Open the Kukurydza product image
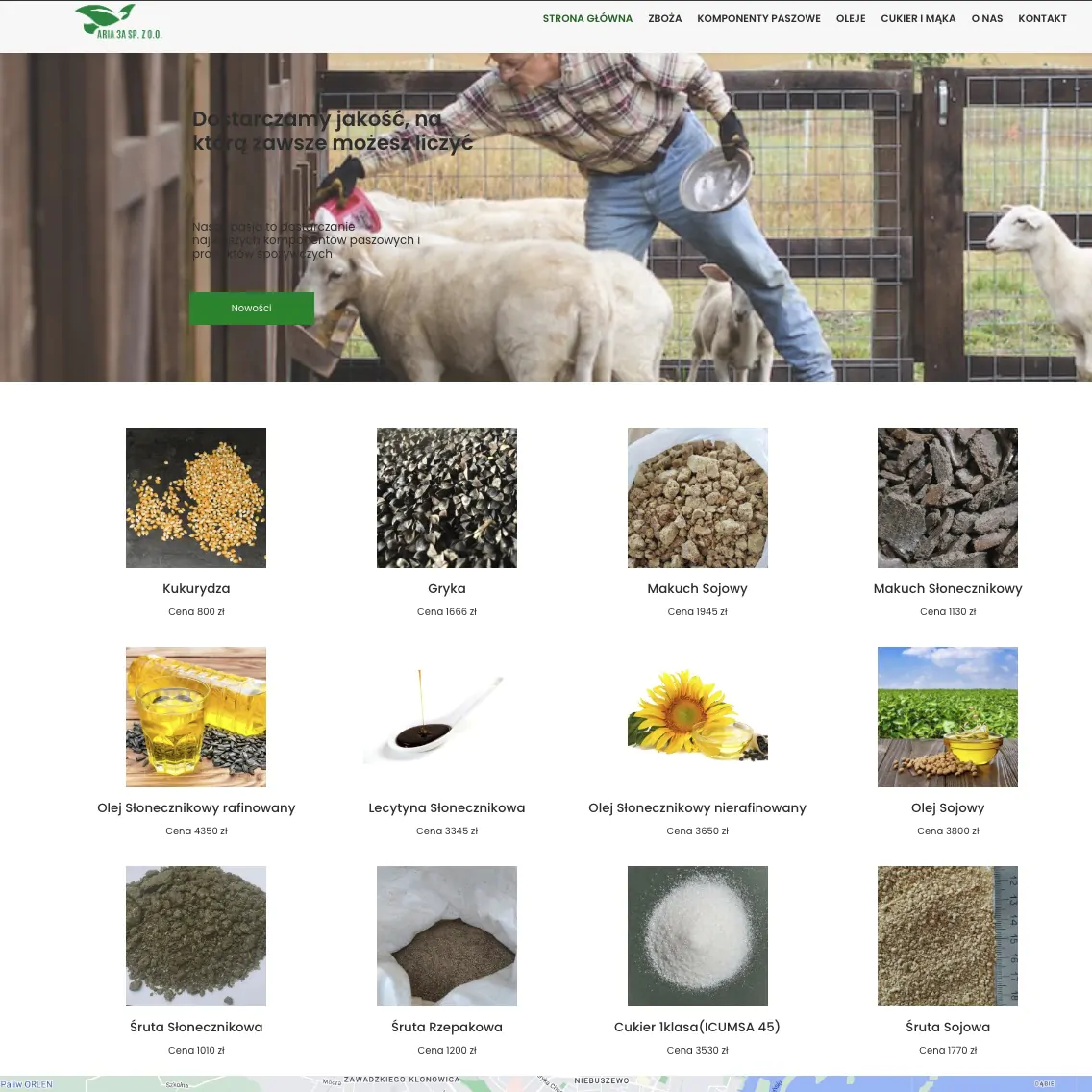1092x1092 pixels. click(196, 498)
